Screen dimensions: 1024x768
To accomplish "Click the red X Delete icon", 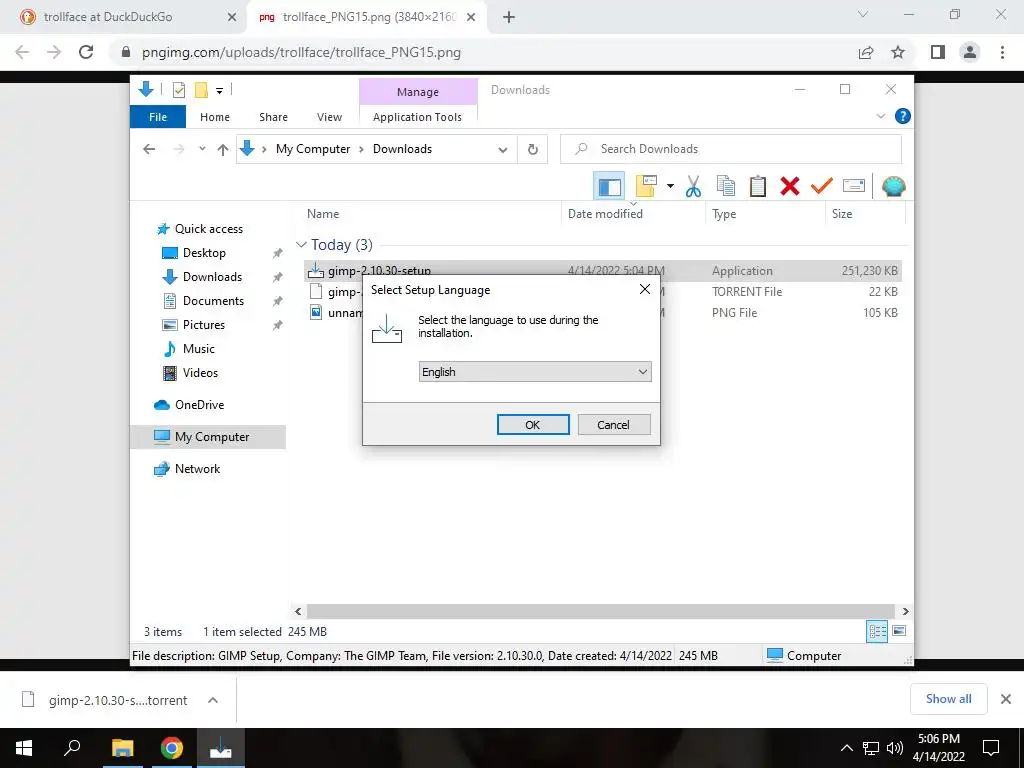I will (790, 186).
